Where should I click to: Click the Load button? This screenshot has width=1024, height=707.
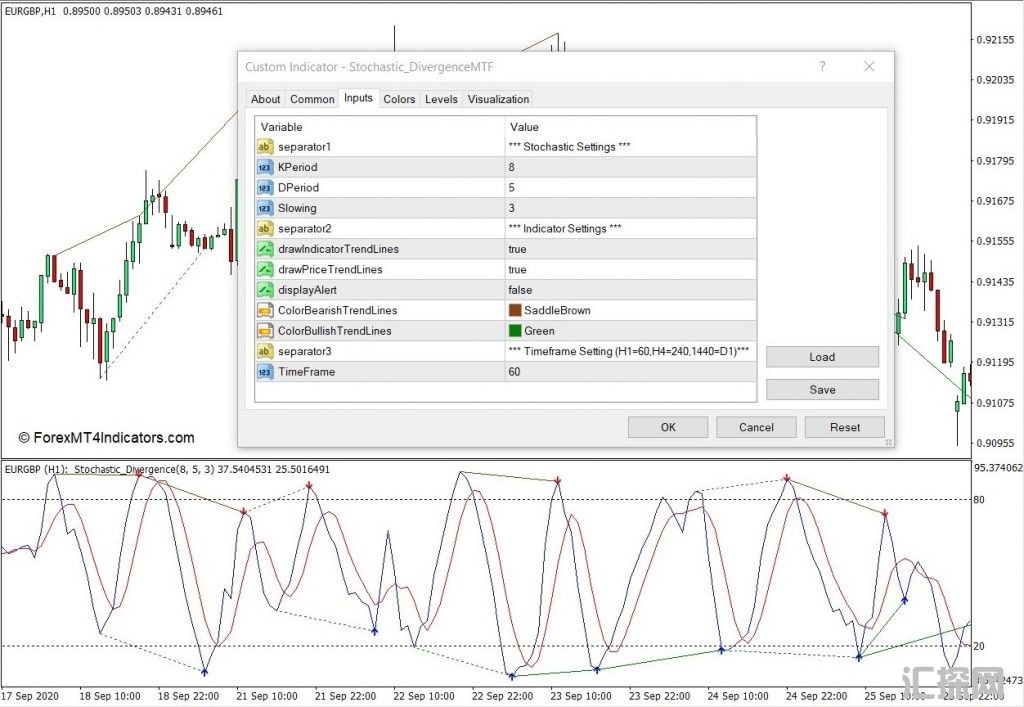click(822, 357)
